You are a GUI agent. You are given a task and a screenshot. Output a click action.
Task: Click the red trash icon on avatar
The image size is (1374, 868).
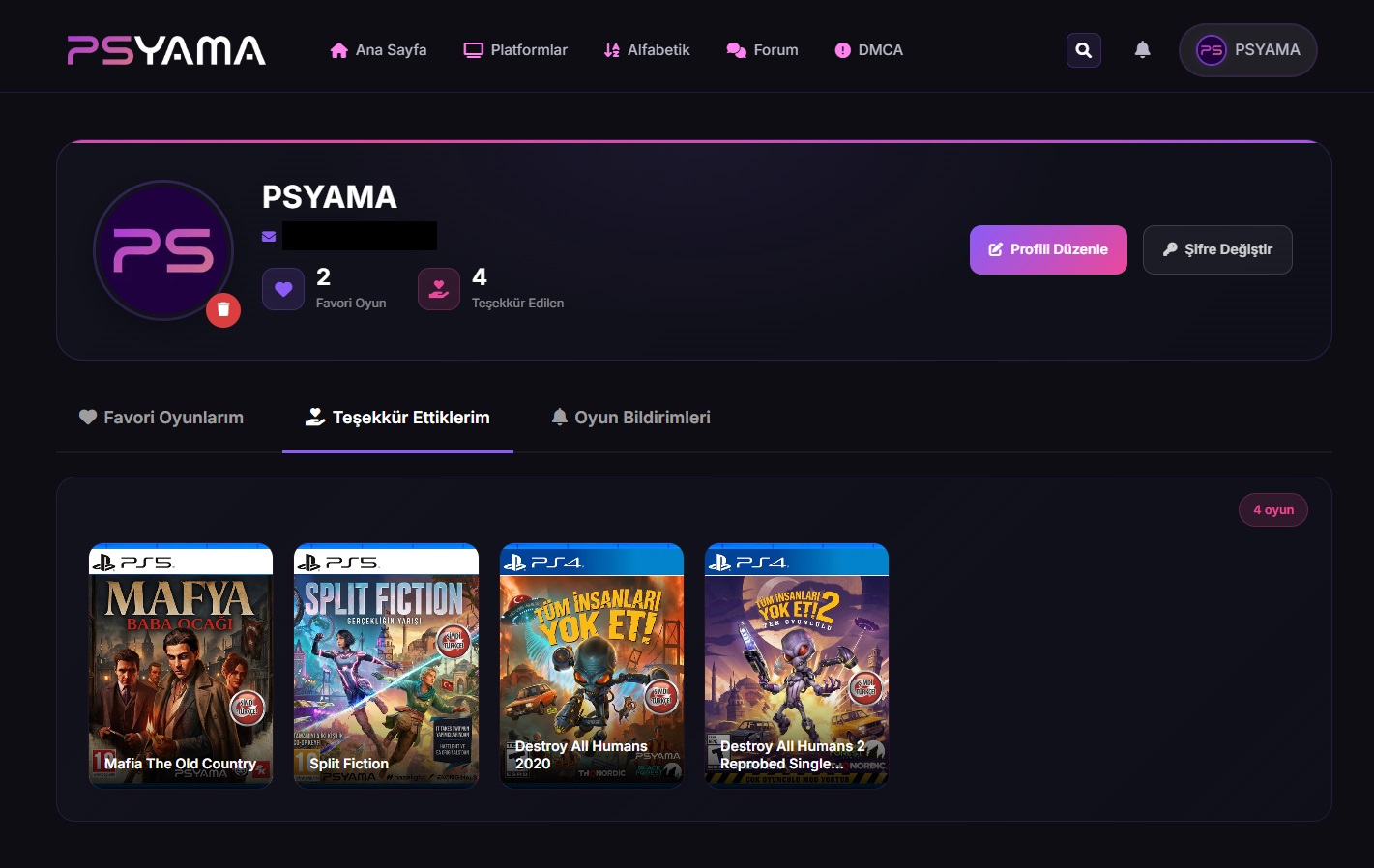coord(223,309)
